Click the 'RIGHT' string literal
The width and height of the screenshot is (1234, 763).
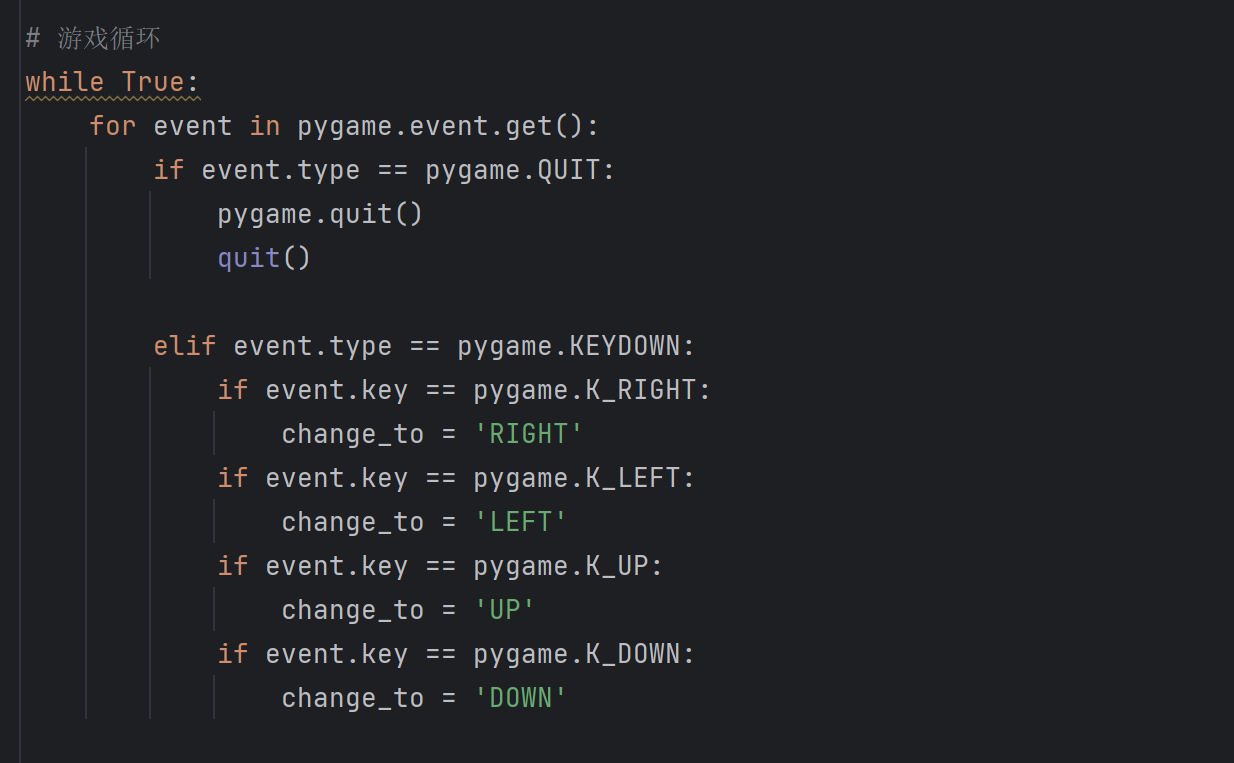tap(528, 434)
